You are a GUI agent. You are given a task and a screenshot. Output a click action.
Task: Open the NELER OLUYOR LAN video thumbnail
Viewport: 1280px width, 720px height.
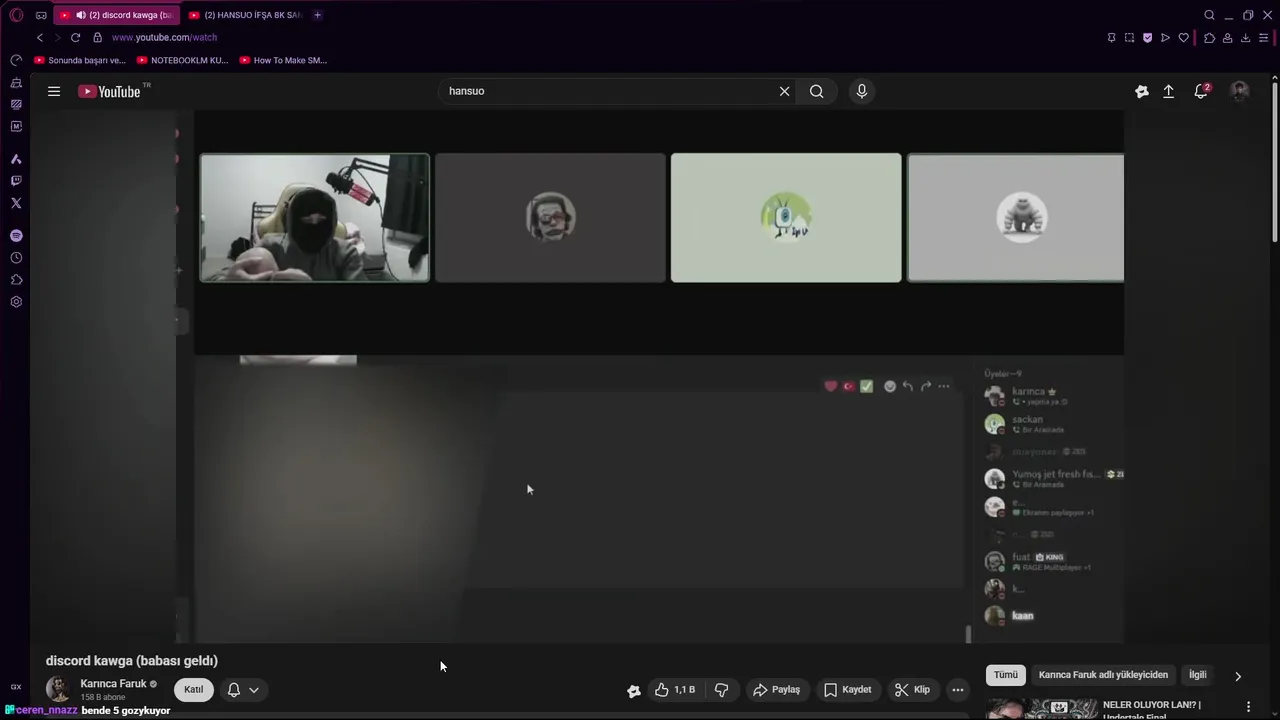coord(1041,709)
